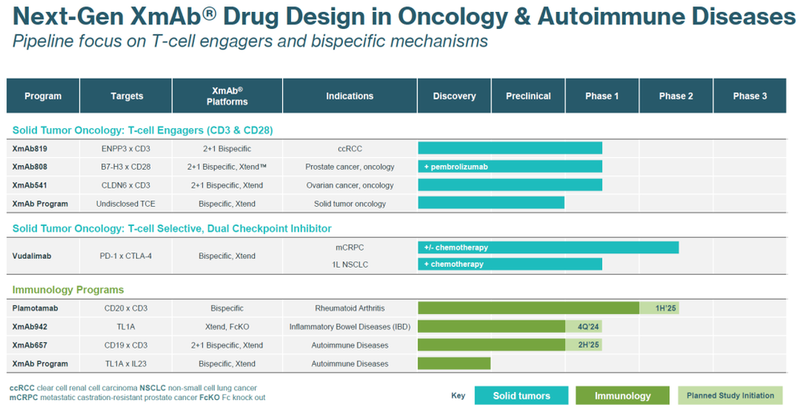Click the 2H'25 marker for XmAb657

click(583, 344)
